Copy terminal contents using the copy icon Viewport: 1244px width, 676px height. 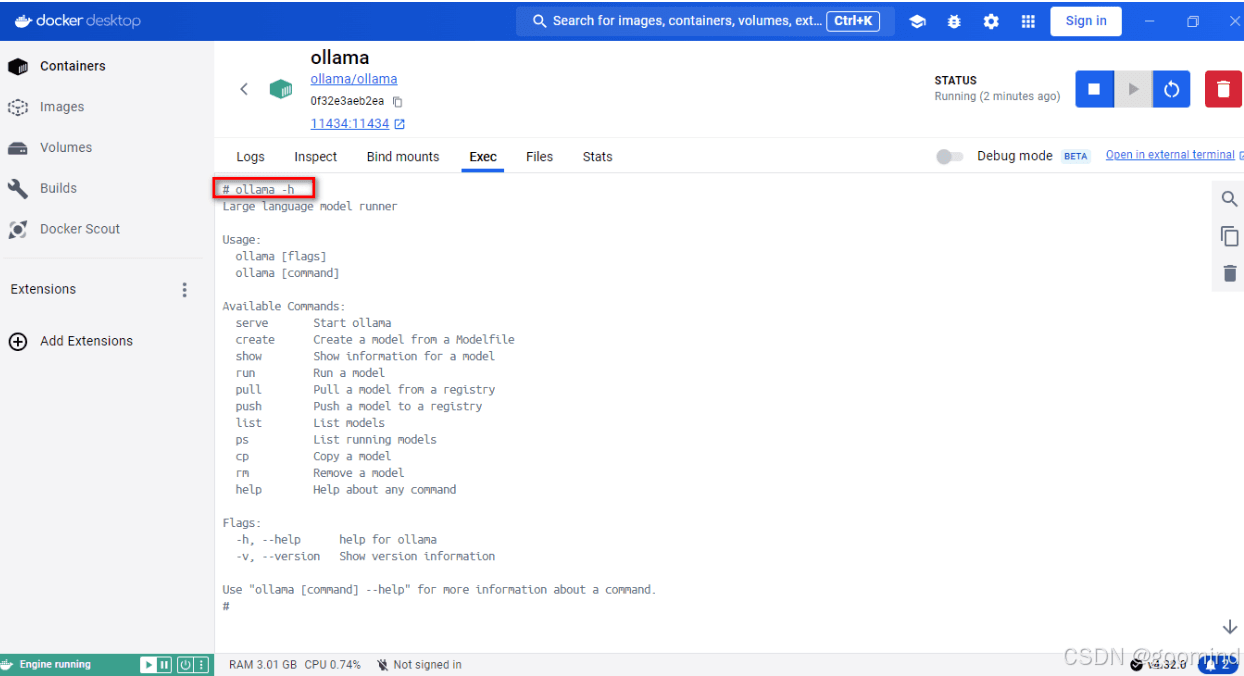1229,236
